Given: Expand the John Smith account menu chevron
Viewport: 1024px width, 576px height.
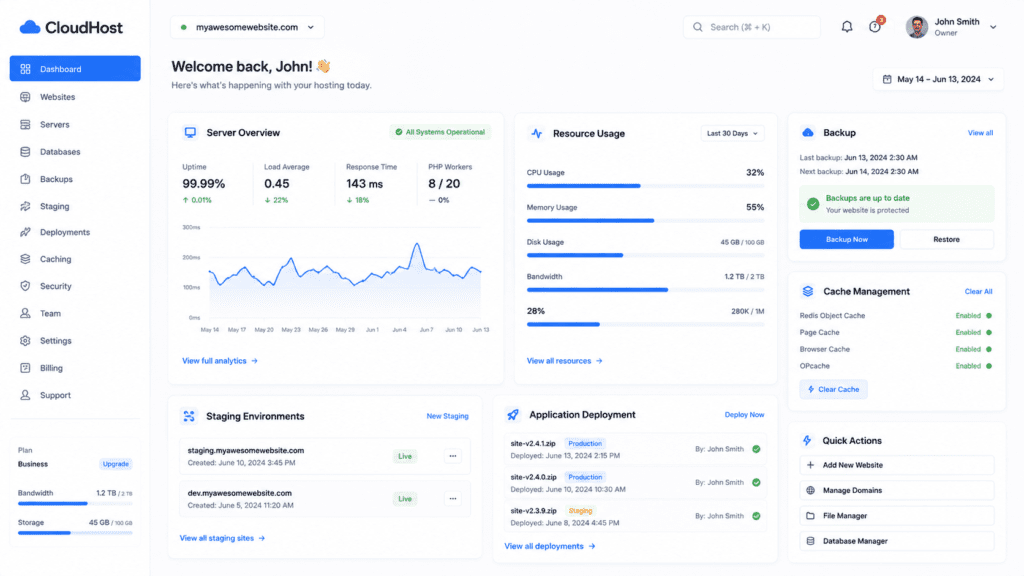Looking at the screenshot, I should 993,27.
